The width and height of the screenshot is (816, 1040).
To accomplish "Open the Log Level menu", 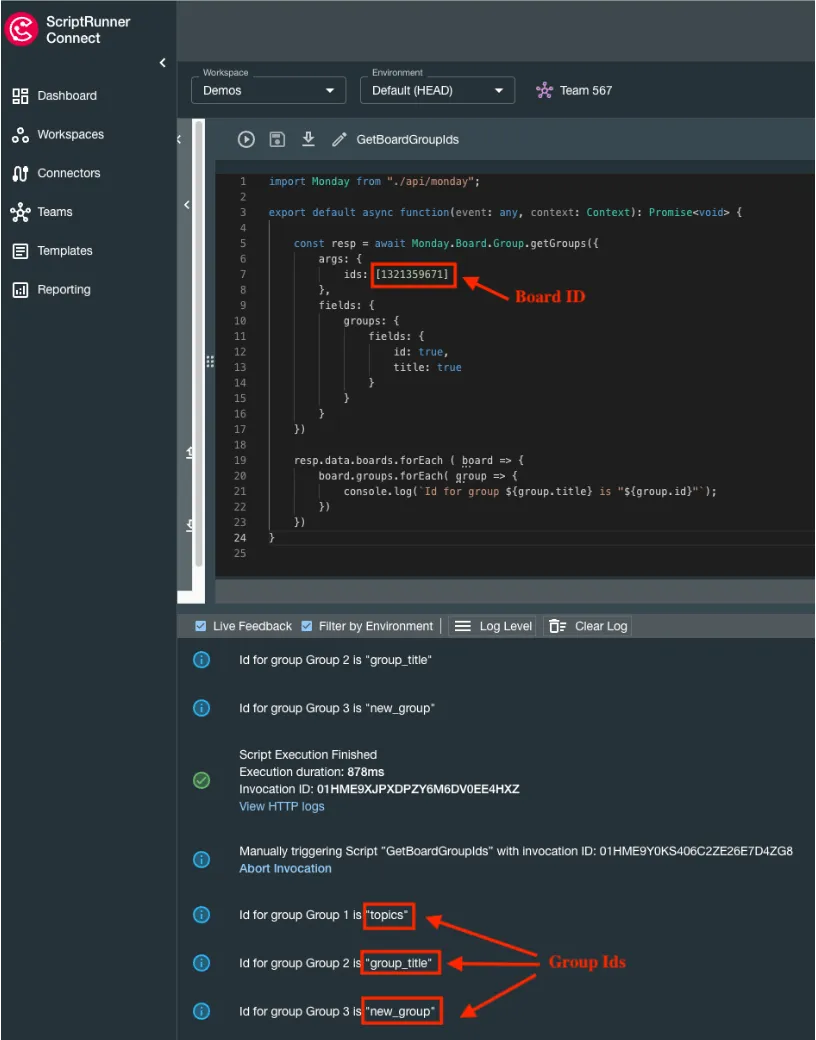I will (492, 626).
